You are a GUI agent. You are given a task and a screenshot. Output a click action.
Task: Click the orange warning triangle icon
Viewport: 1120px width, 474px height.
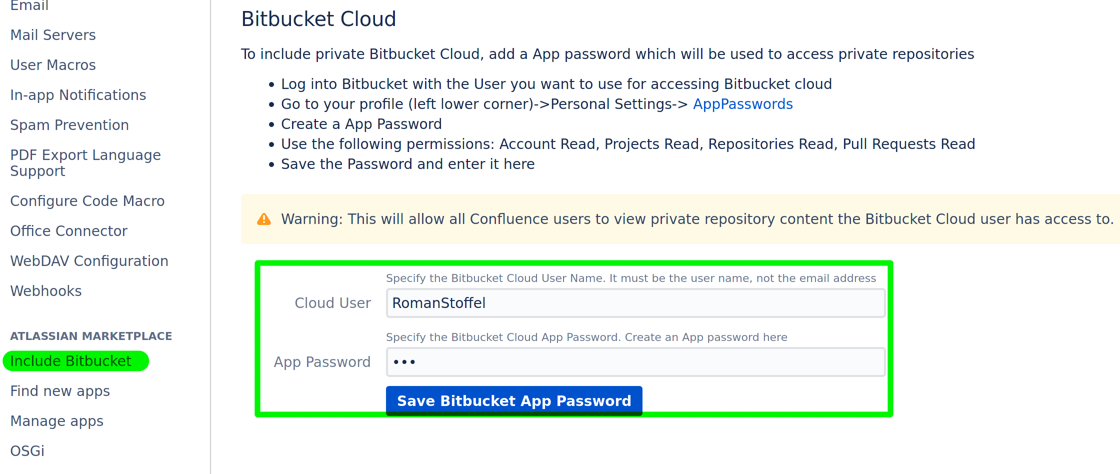pos(264,219)
